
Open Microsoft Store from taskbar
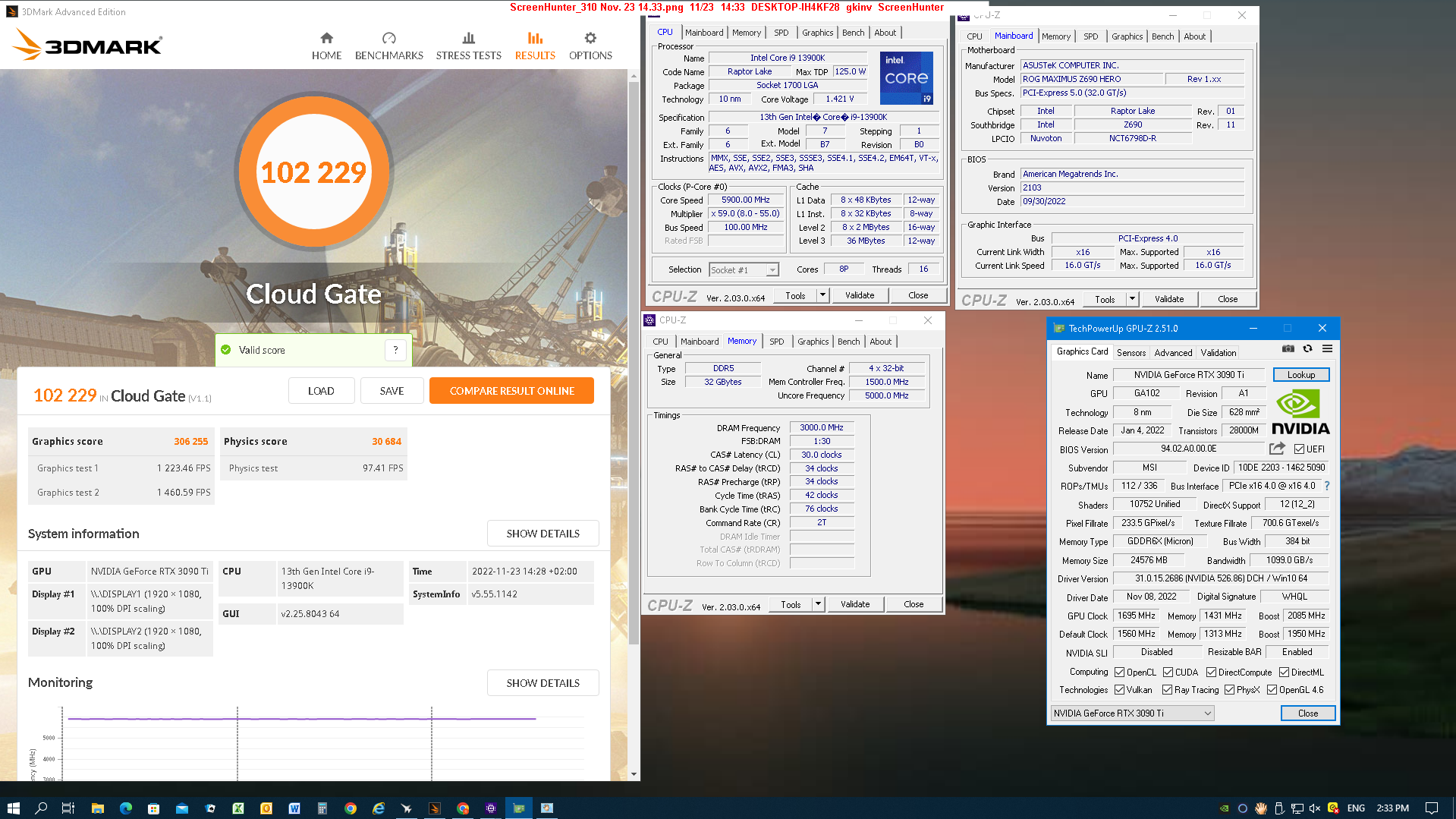[x=153, y=808]
